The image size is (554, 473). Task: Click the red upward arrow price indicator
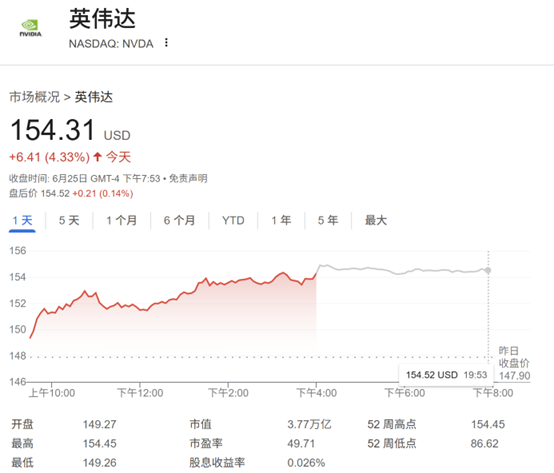(98, 157)
